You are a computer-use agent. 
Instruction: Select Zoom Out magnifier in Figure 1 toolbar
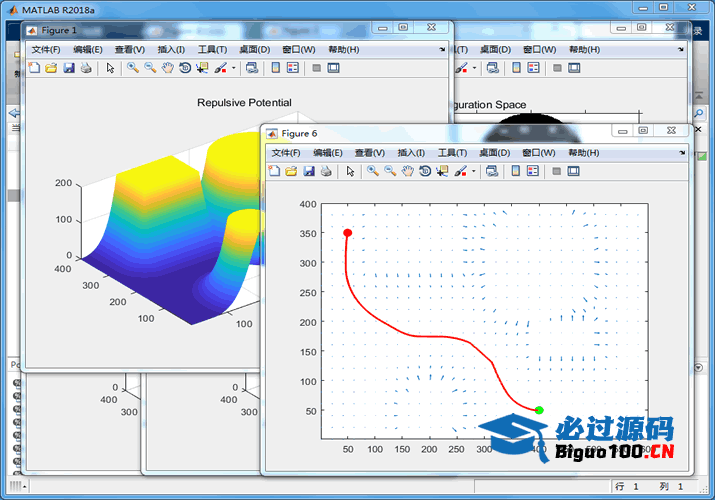150,68
